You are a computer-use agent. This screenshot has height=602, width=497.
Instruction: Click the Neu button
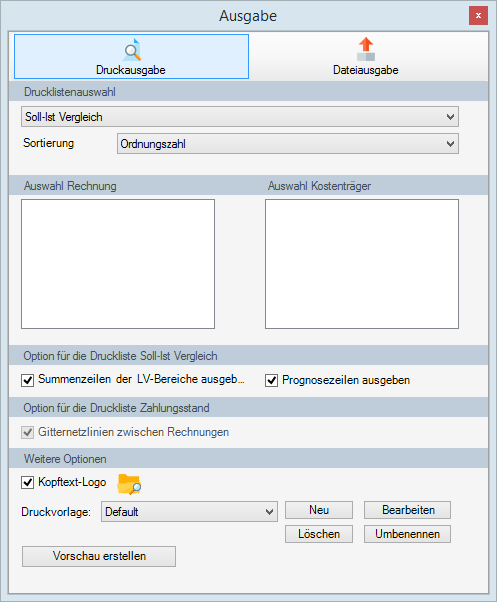pyautogui.click(x=319, y=510)
